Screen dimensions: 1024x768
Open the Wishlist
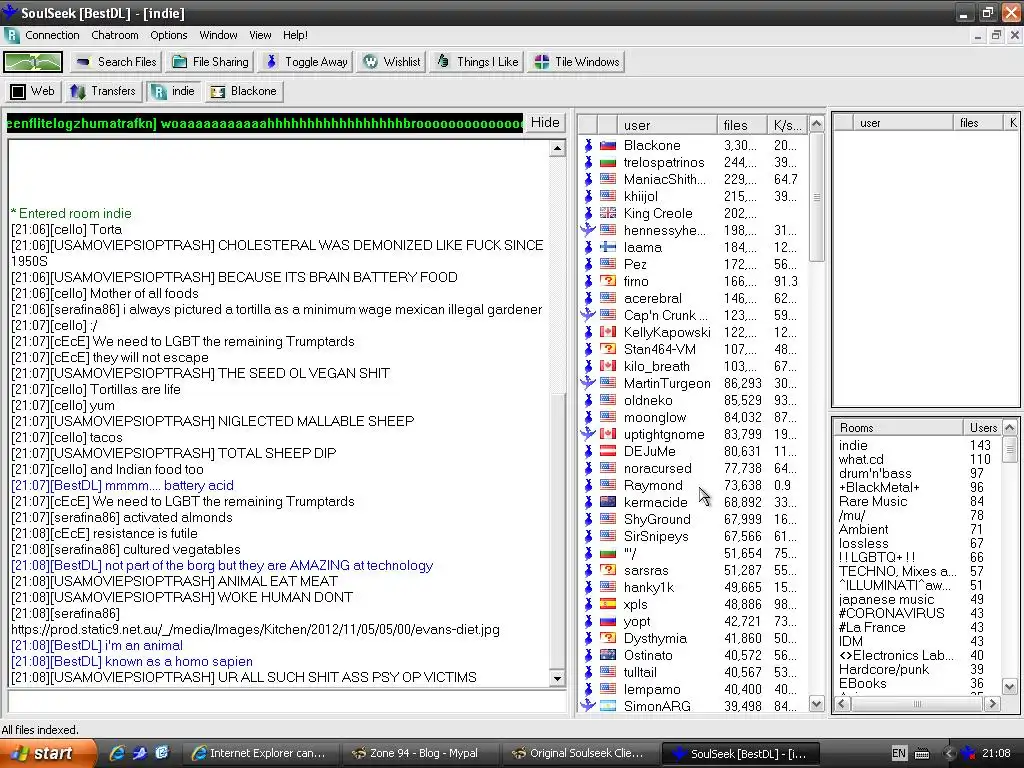(x=392, y=62)
